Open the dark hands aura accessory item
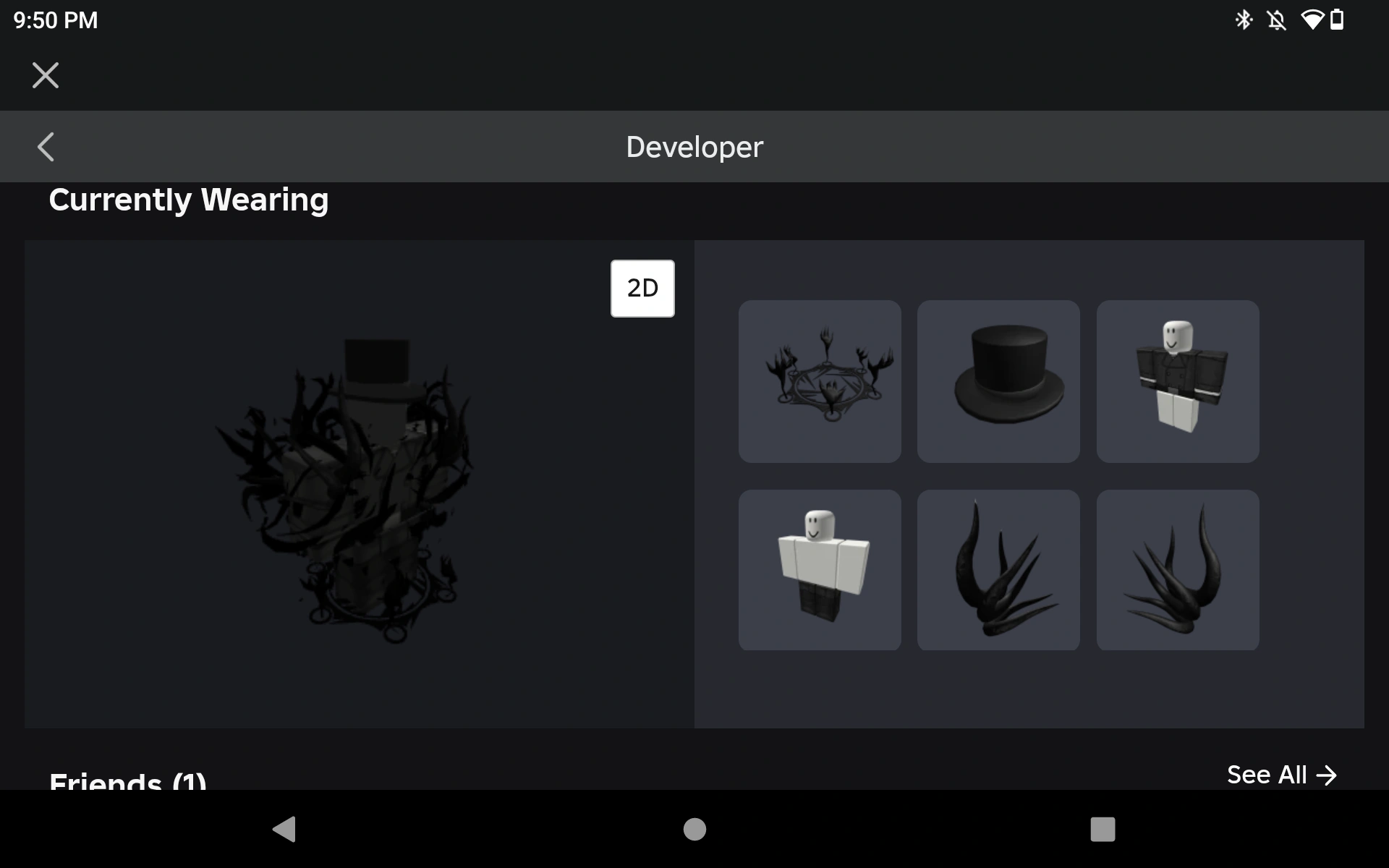 (x=820, y=381)
